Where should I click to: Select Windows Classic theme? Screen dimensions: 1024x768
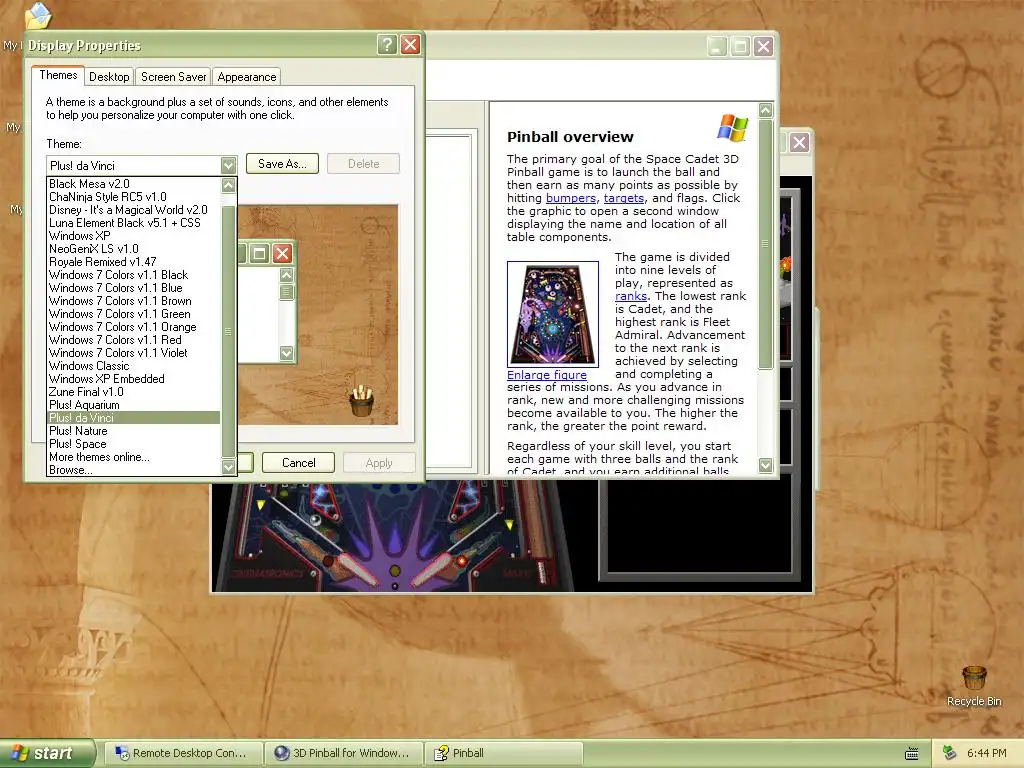point(134,366)
